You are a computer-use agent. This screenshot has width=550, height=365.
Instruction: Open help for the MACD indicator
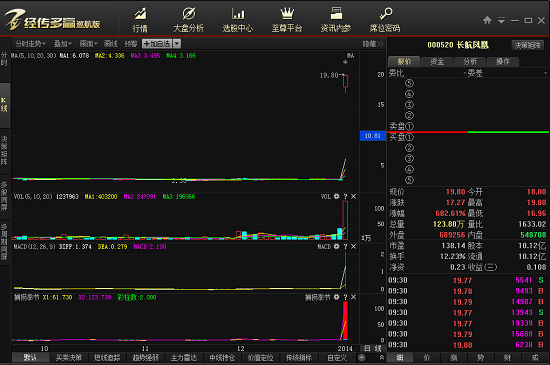pyautogui.click(x=345, y=247)
